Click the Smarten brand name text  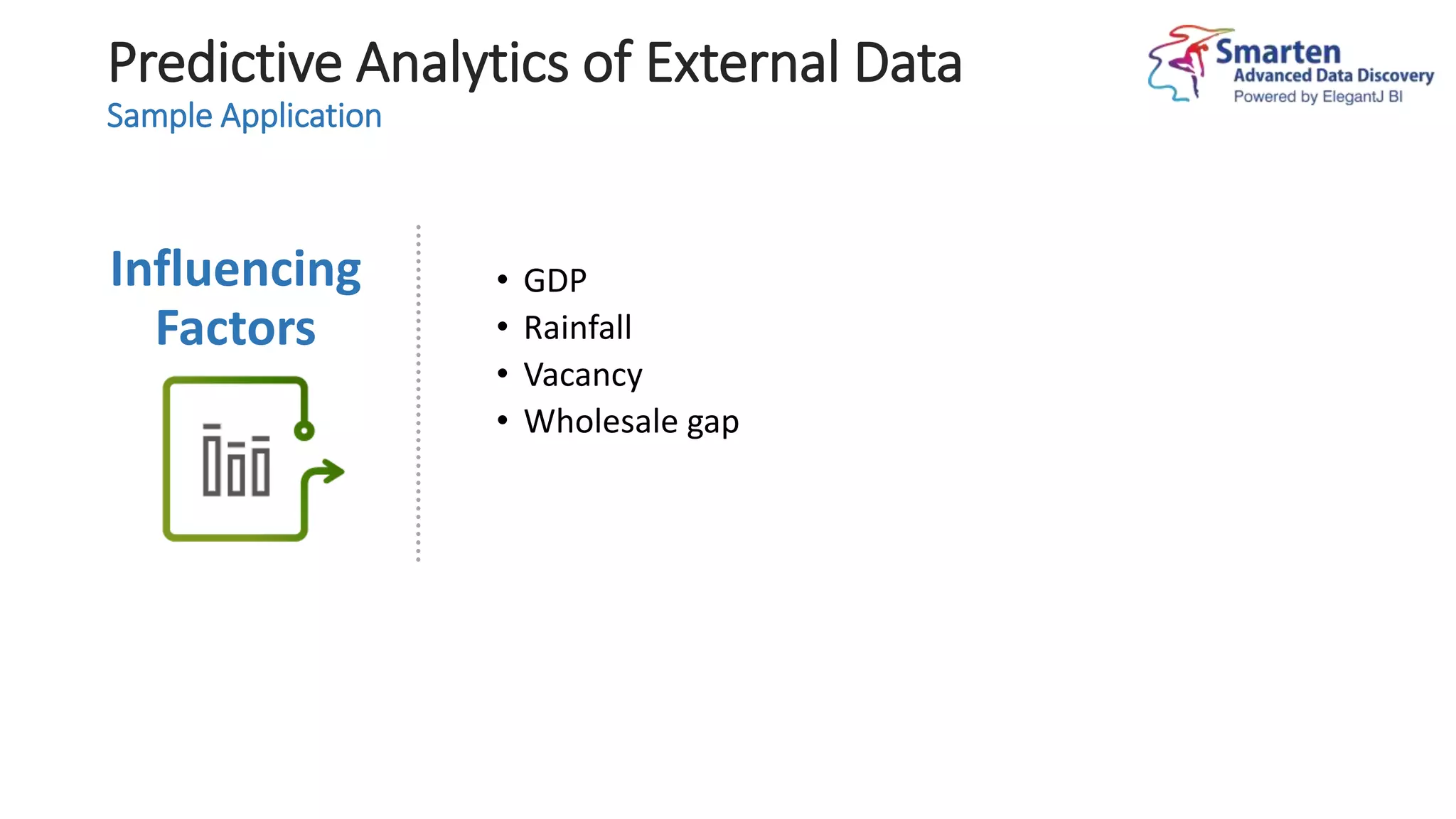1278,52
